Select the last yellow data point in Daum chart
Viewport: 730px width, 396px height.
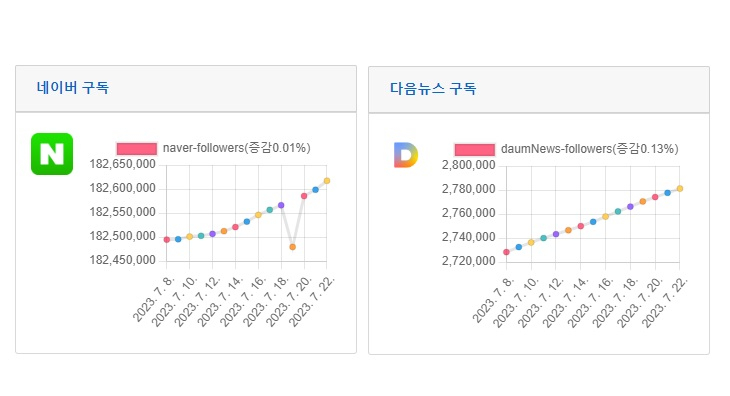[680, 188]
